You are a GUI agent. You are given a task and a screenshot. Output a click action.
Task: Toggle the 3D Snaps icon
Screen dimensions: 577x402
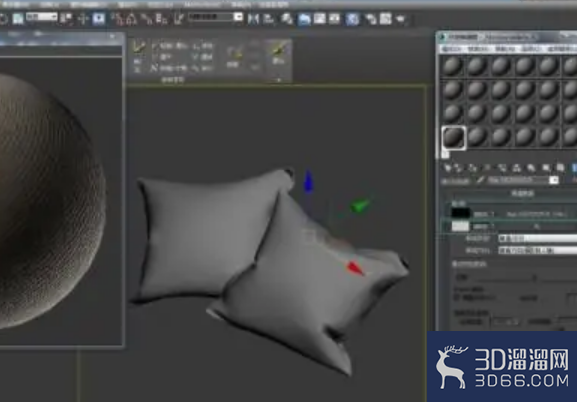click(x=117, y=18)
